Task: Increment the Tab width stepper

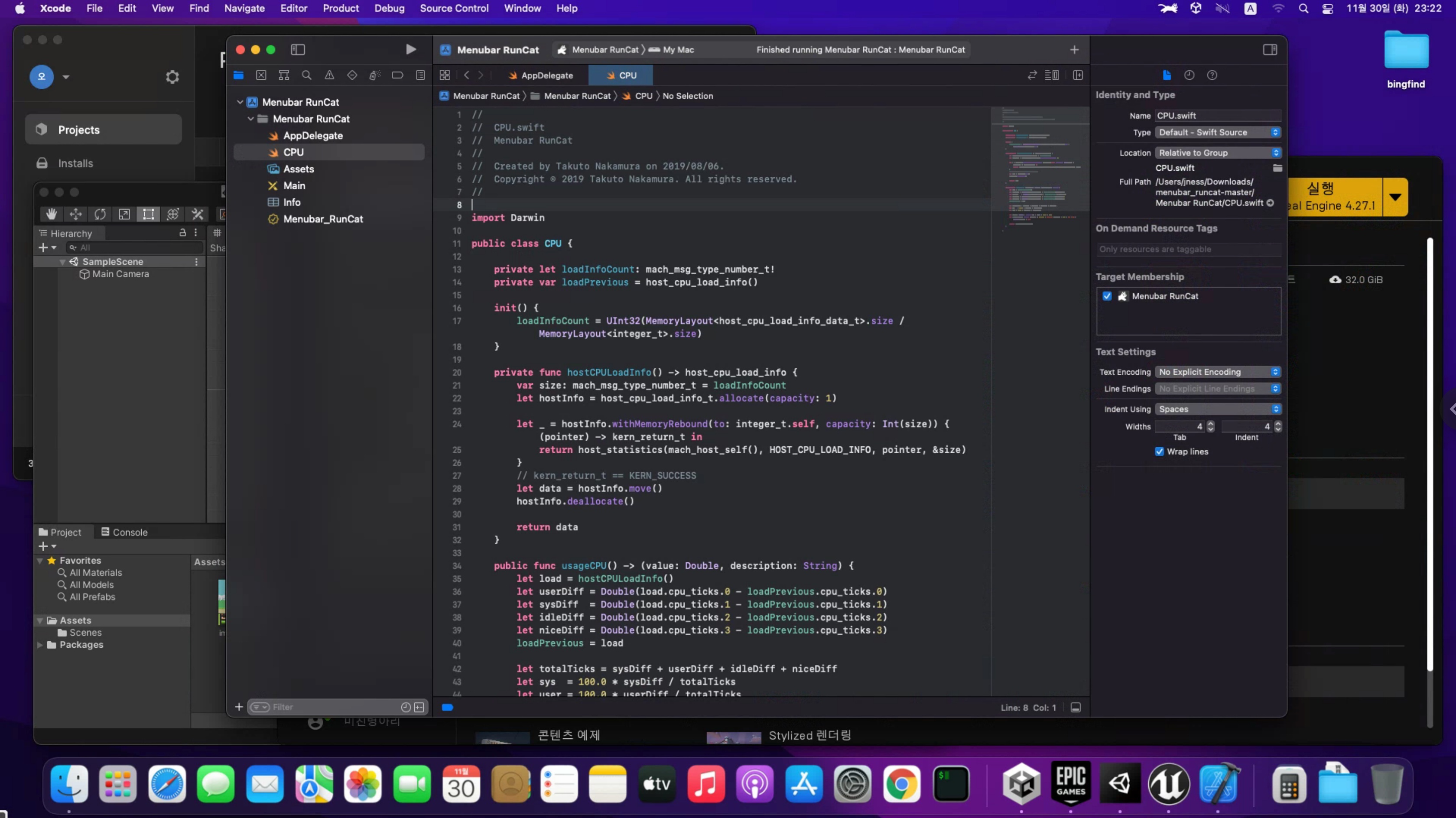Action: click(x=1210, y=423)
